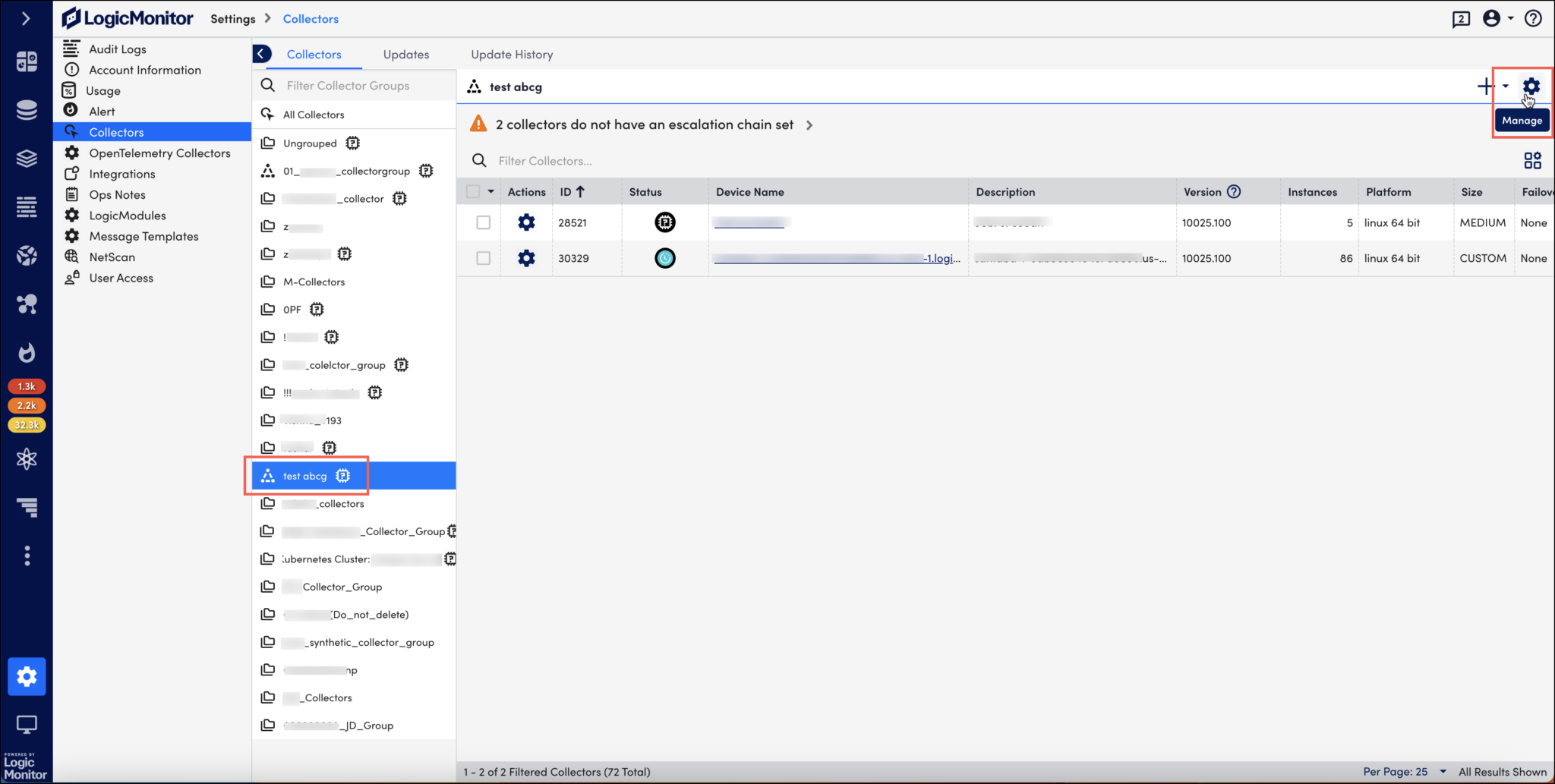Viewport: 1555px width, 784px height.
Task: Click the Filter Collectors magnifying glass icon
Action: tap(479, 160)
